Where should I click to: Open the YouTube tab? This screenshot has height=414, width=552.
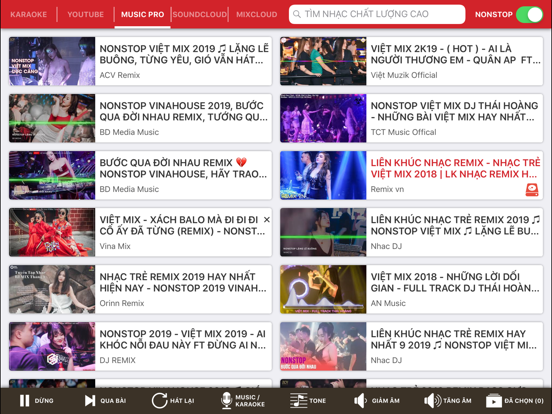(86, 14)
